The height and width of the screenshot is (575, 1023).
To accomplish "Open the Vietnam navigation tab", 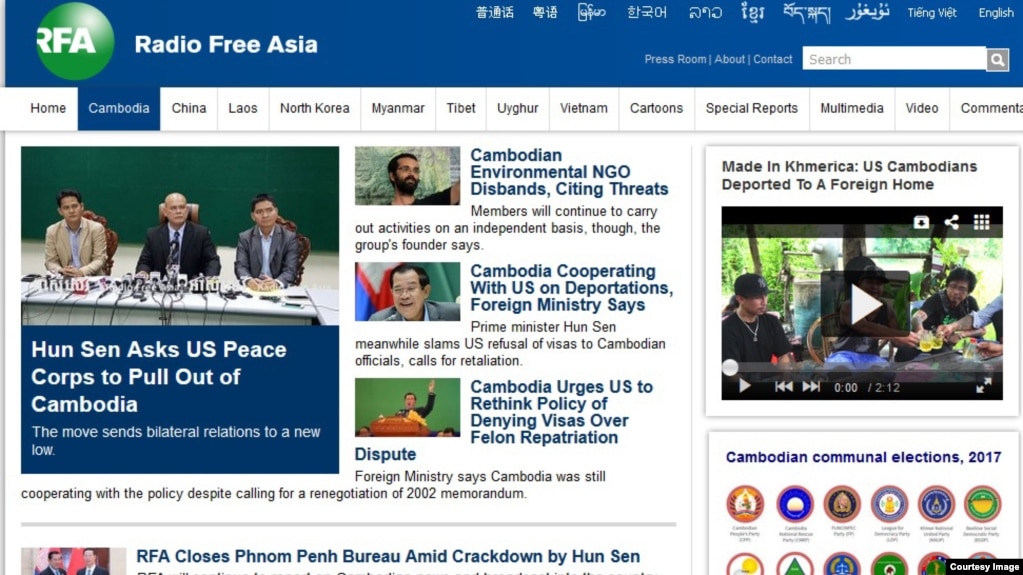I will (x=583, y=108).
